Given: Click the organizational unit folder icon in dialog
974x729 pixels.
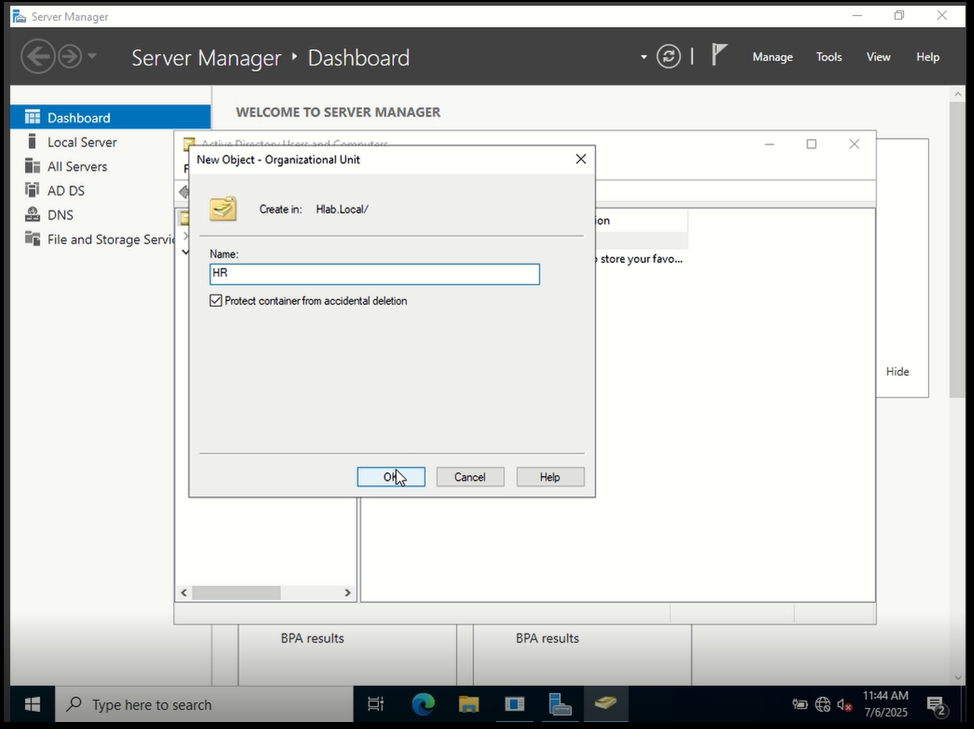Looking at the screenshot, I should tap(222, 209).
